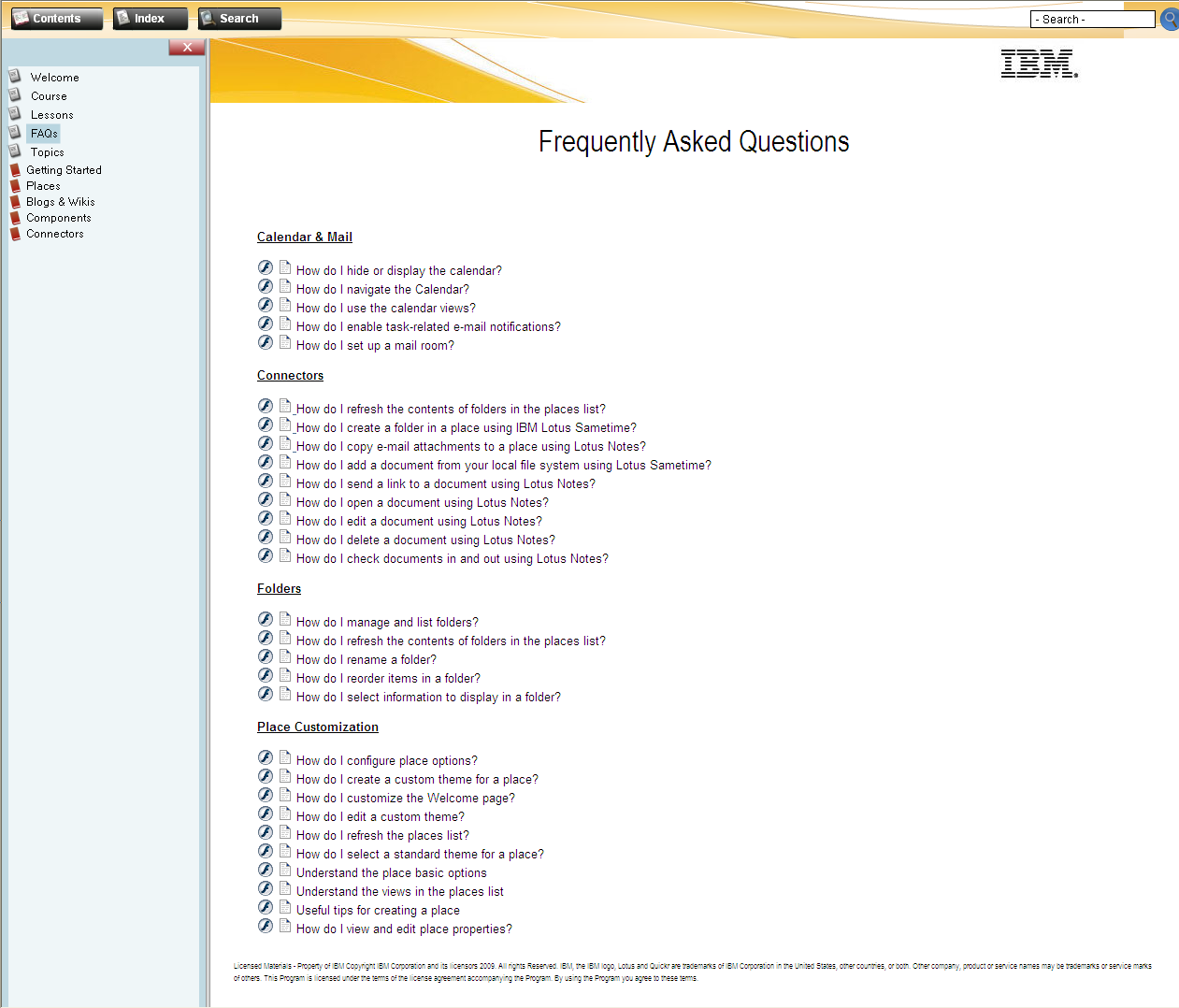Click the Folders section heading link

(279, 589)
